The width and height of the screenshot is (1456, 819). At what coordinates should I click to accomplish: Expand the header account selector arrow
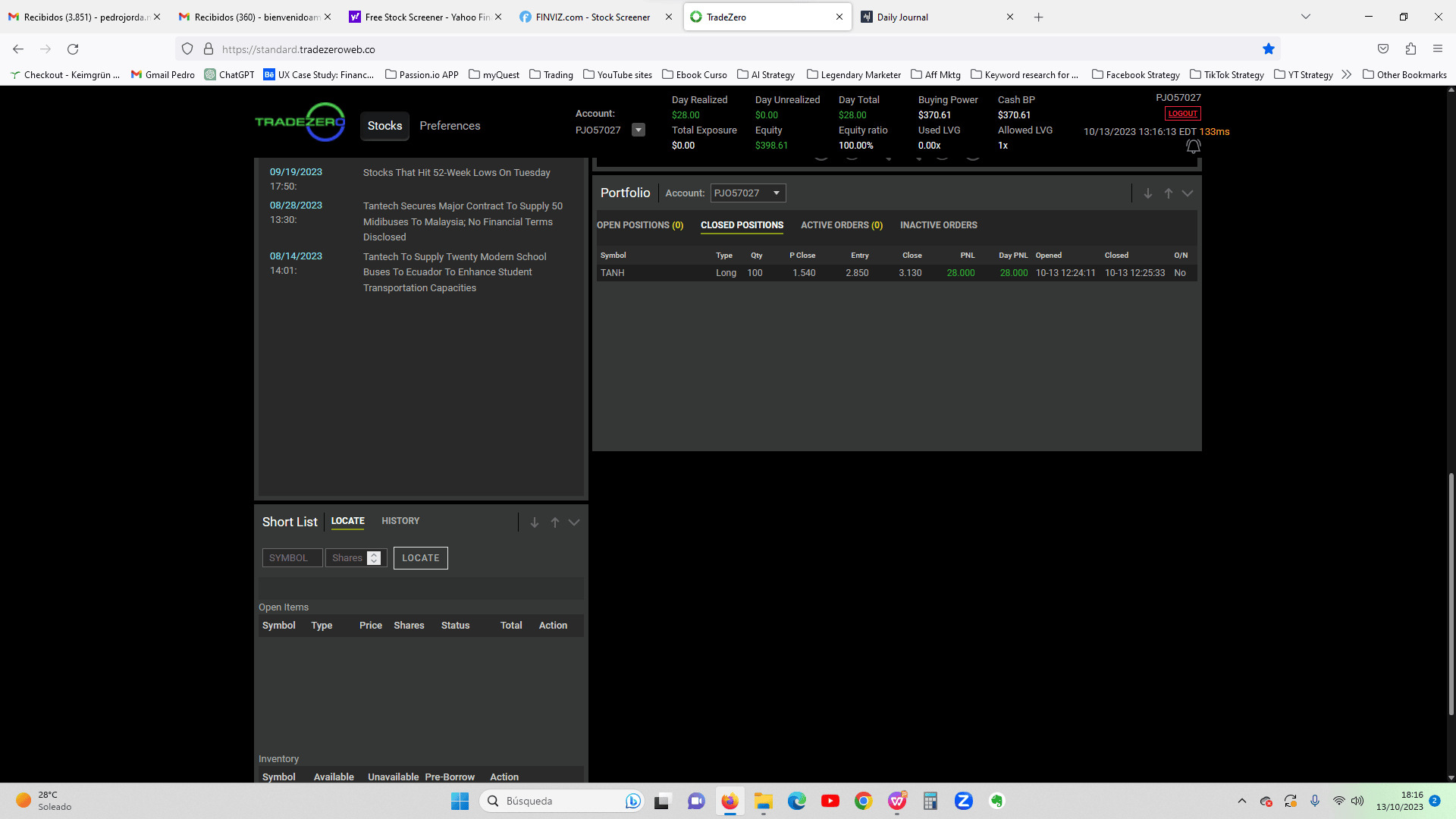click(x=639, y=130)
